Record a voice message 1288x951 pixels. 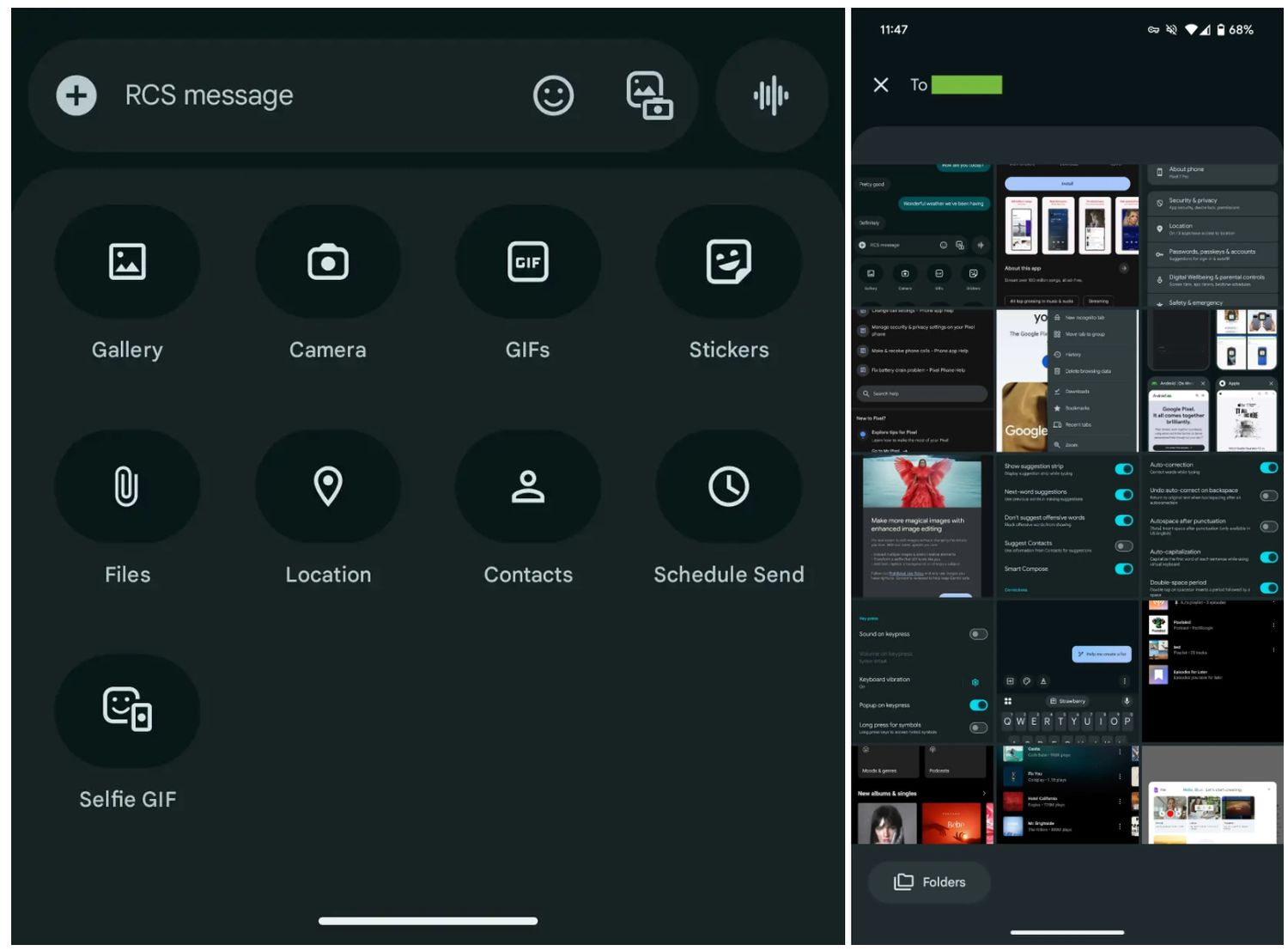[x=770, y=95]
